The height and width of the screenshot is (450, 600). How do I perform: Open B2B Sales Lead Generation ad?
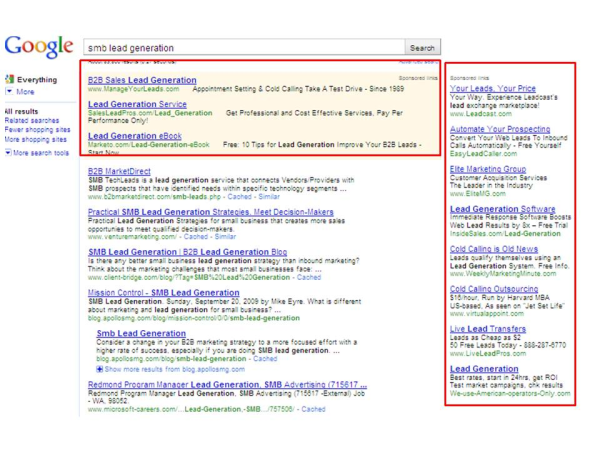[142, 80]
